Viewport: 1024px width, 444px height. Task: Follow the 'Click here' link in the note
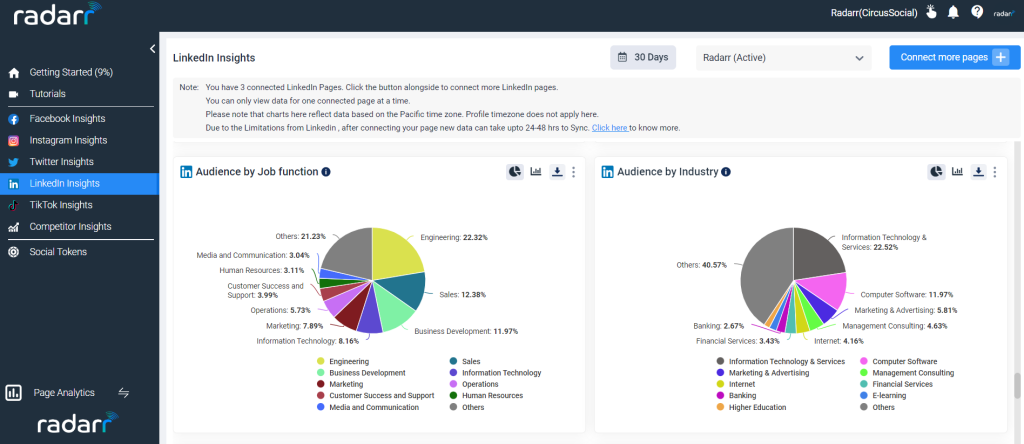tap(610, 128)
